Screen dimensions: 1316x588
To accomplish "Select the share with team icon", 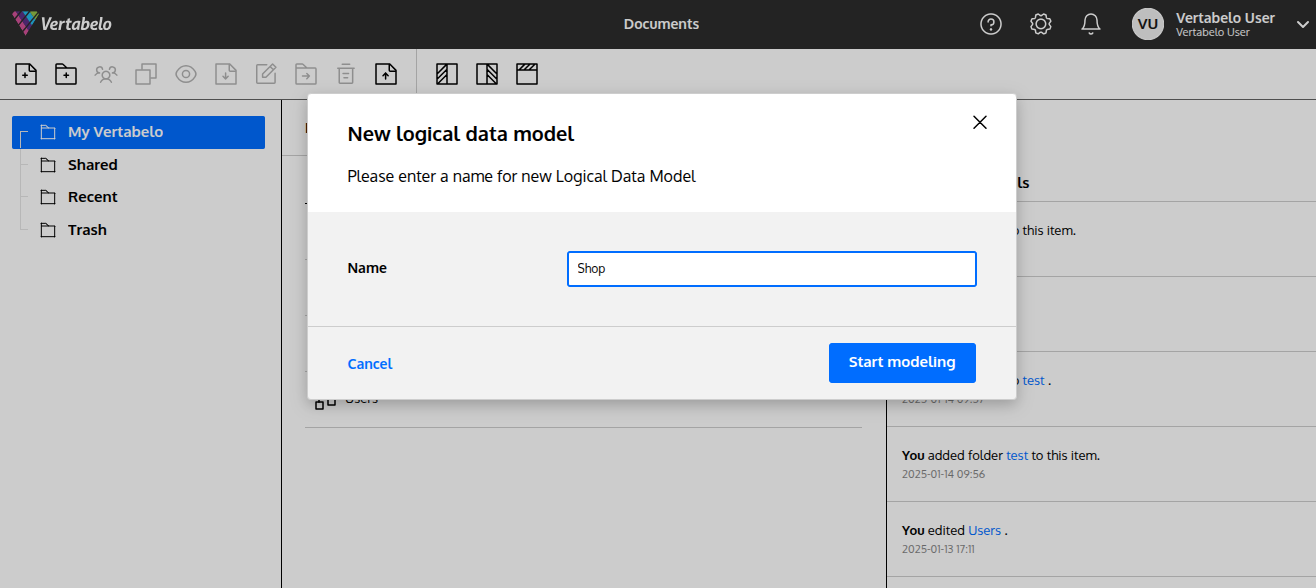I will pos(106,73).
